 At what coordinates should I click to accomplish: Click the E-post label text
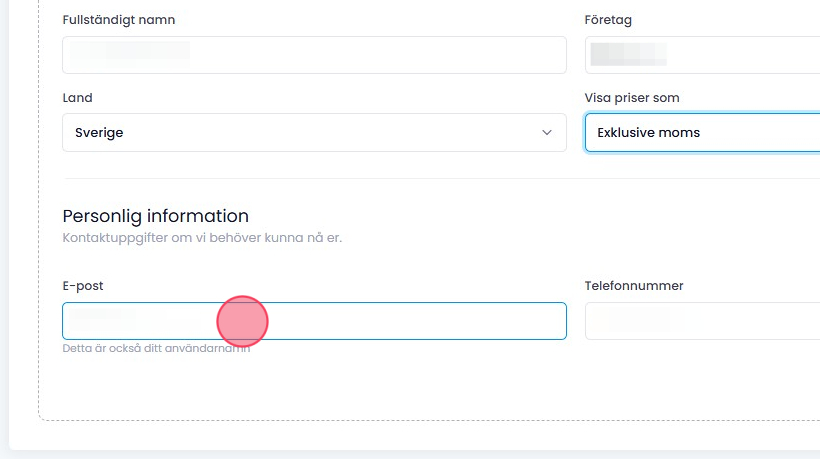tap(83, 286)
